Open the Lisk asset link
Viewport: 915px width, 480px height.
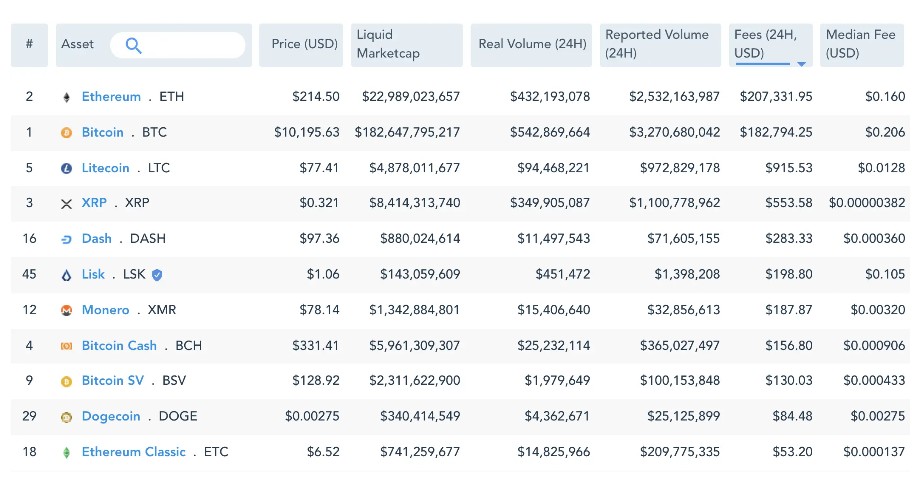pyautogui.click(x=93, y=274)
